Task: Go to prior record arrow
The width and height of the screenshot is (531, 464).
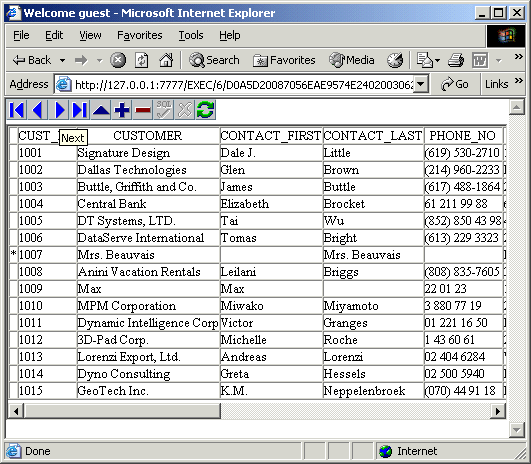Action: coord(37,110)
